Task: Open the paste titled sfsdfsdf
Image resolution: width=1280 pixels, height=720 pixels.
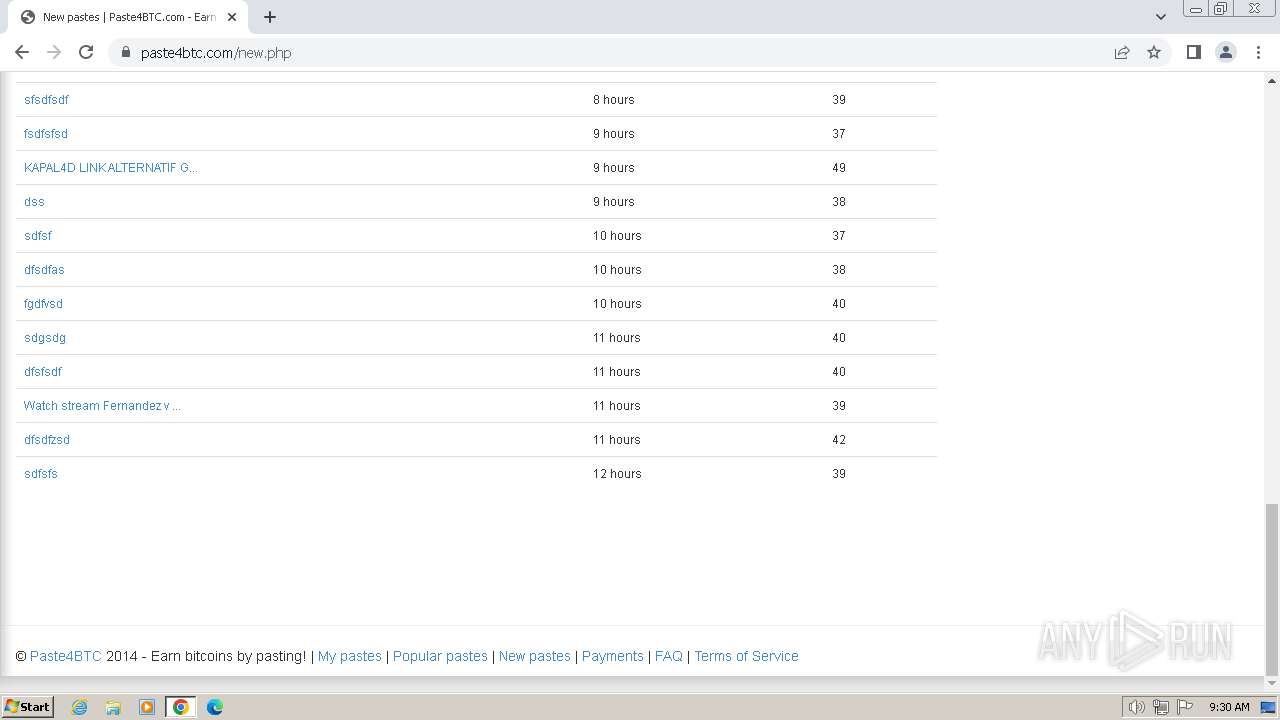Action: pos(46,100)
